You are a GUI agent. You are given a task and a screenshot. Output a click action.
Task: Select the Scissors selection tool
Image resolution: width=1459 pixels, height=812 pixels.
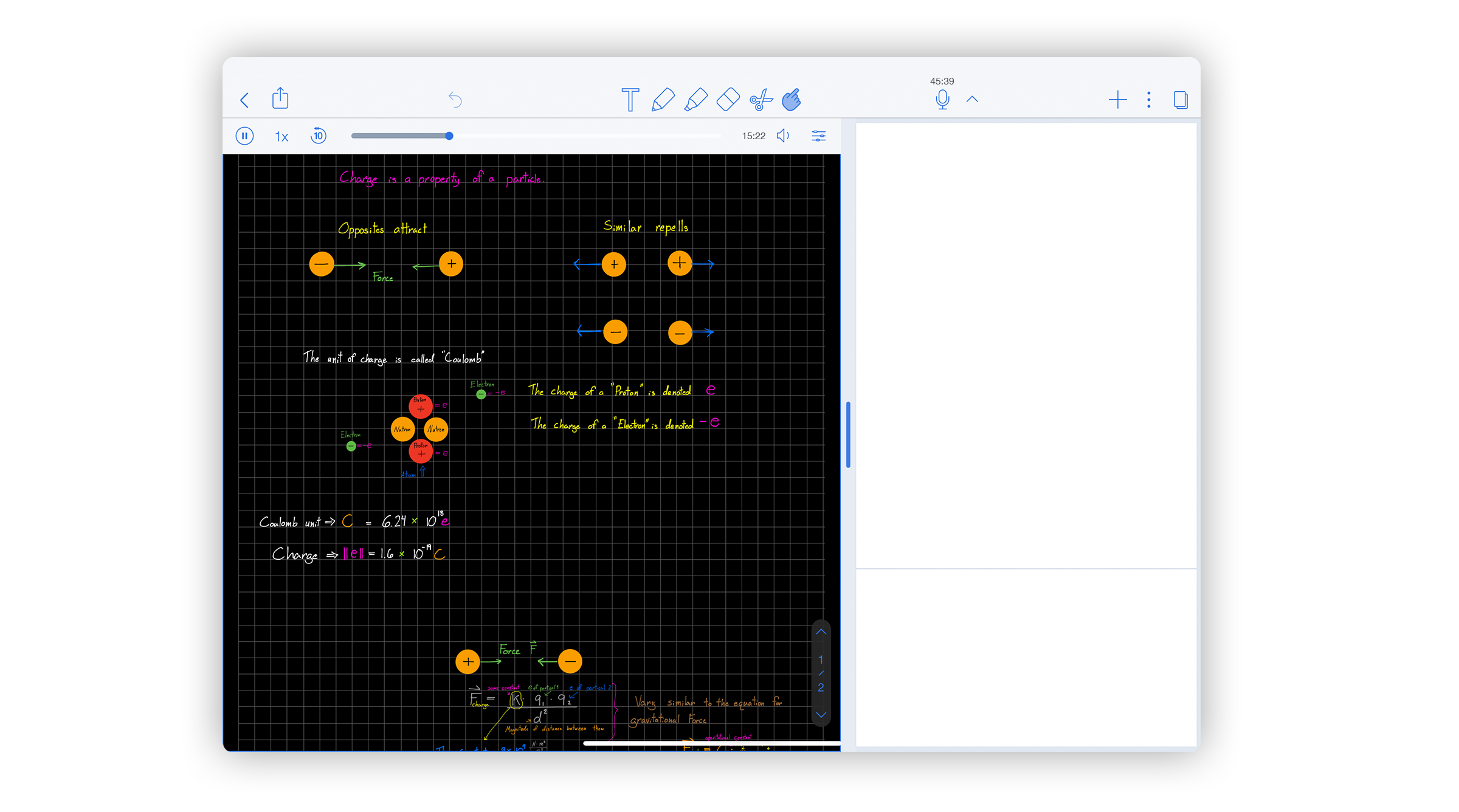[x=761, y=100]
